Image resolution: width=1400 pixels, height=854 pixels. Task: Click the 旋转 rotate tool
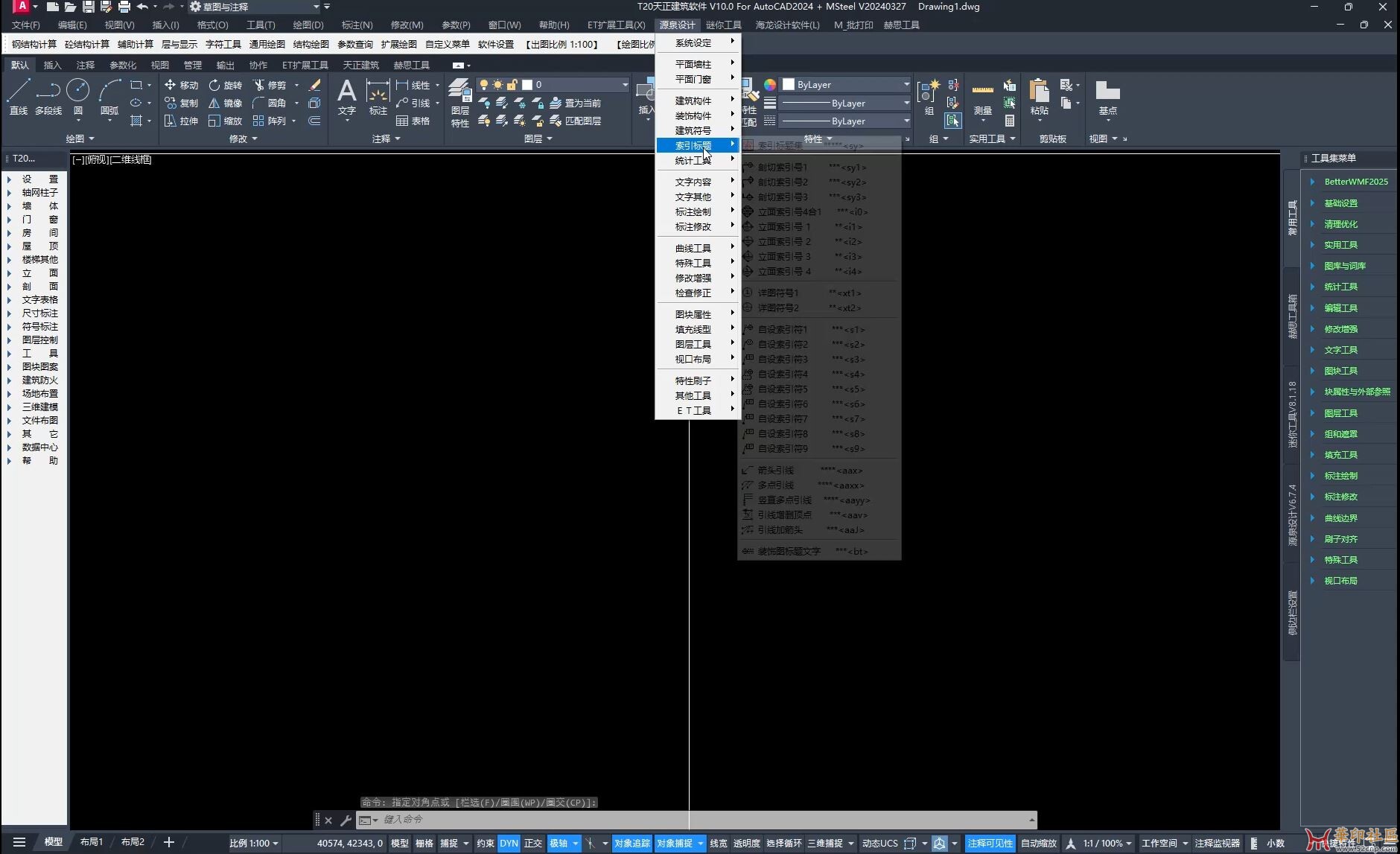click(226, 85)
